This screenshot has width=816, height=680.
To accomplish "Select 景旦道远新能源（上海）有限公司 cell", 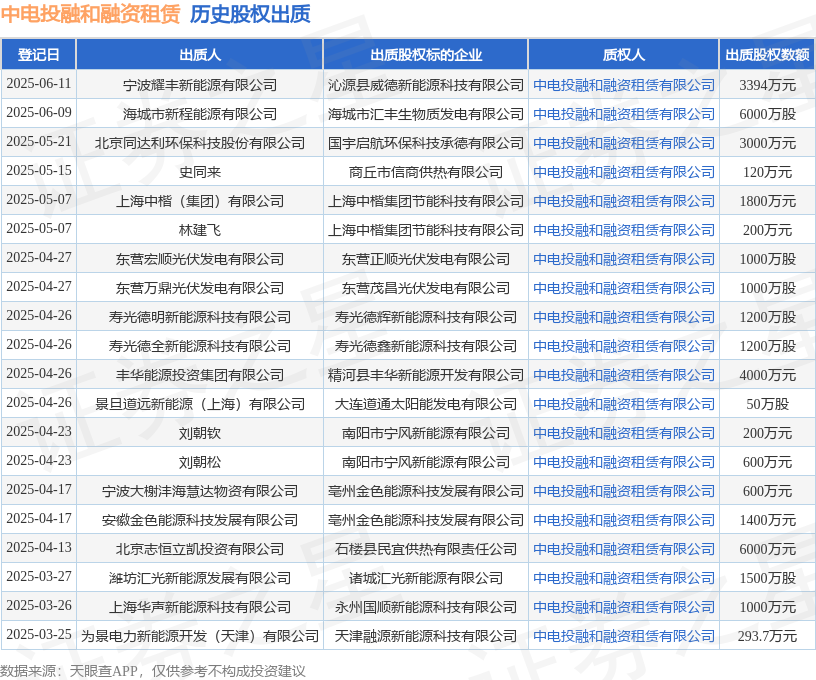I will [x=200, y=404].
